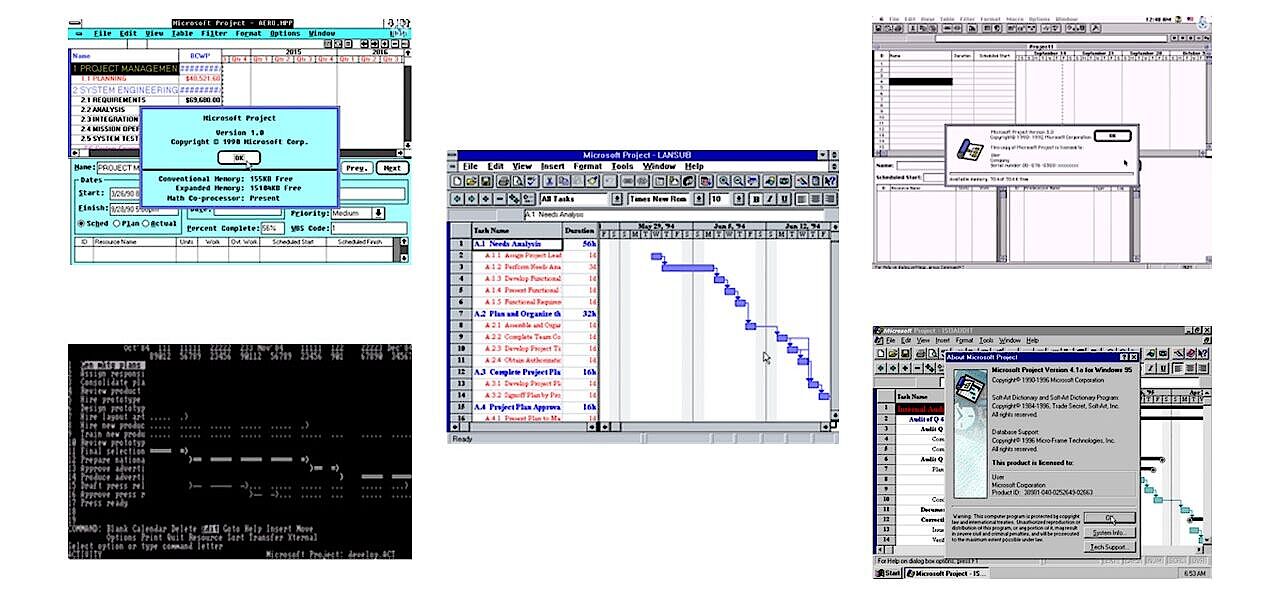This screenshot has height=589, width=1280.
Task: Click the Microsoft Project taskbar button
Action: (947, 573)
